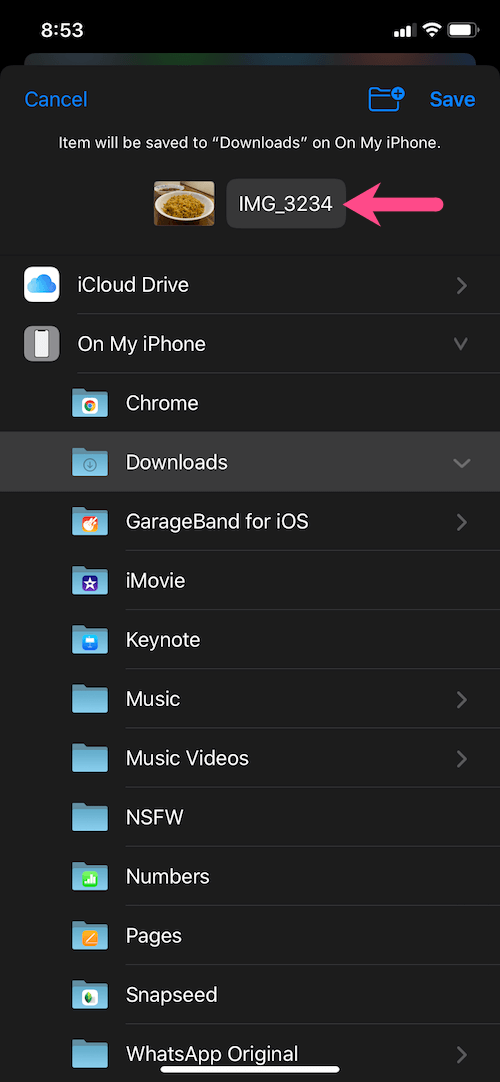
Task: Tap the iMovie folder icon
Action: 90,581
